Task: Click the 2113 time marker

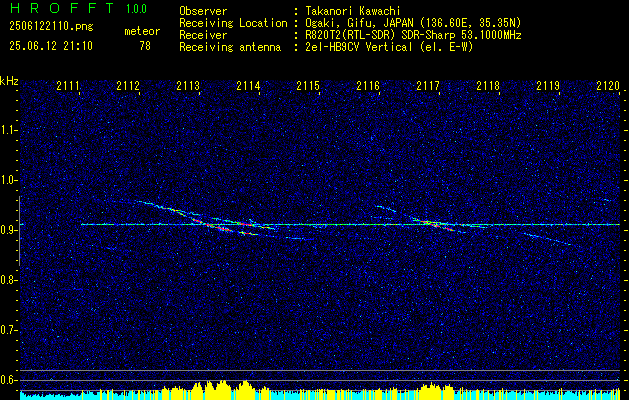Action: 188,85
